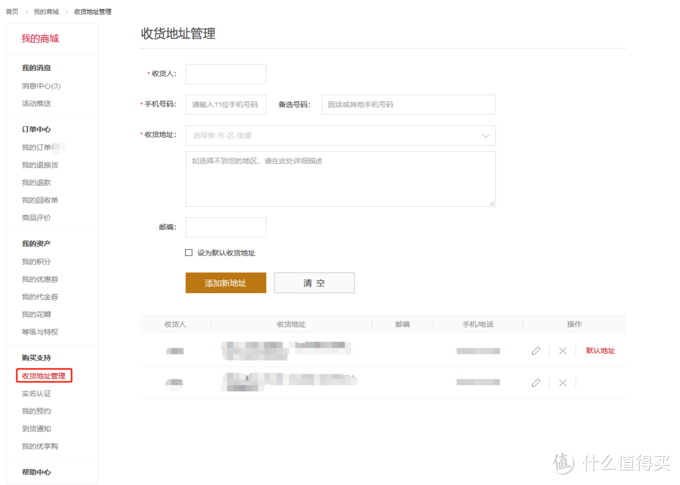This screenshot has width=680, height=485.
Task: Focus the detailed address textarea
Action: coord(340,179)
